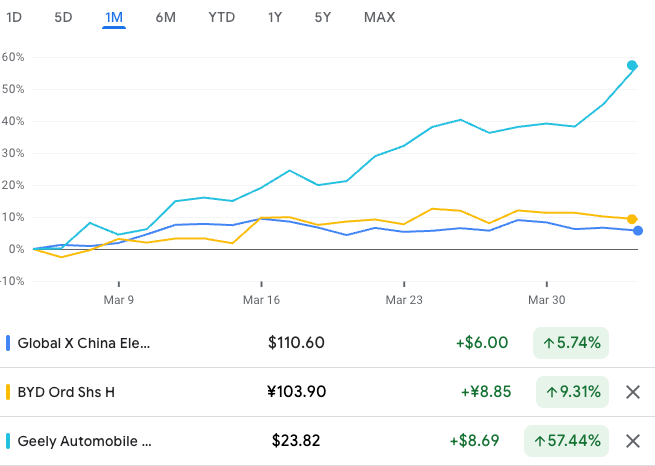Image resolution: width=655 pixels, height=466 pixels.
Task: Select the 1M time range tab
Action: [114, 17]
